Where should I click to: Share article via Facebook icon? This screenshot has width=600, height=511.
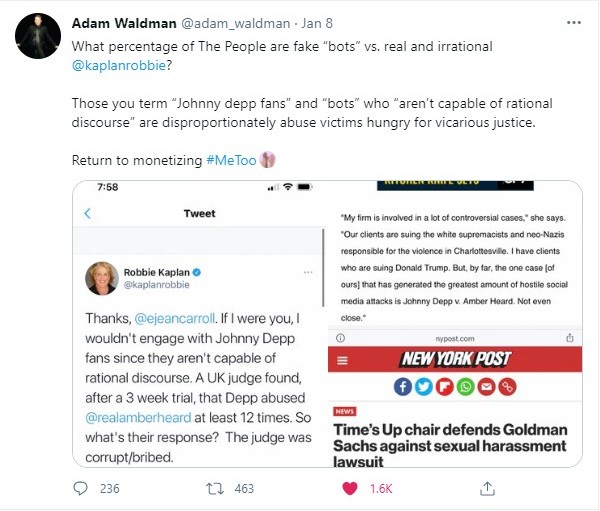coord(403,387)
